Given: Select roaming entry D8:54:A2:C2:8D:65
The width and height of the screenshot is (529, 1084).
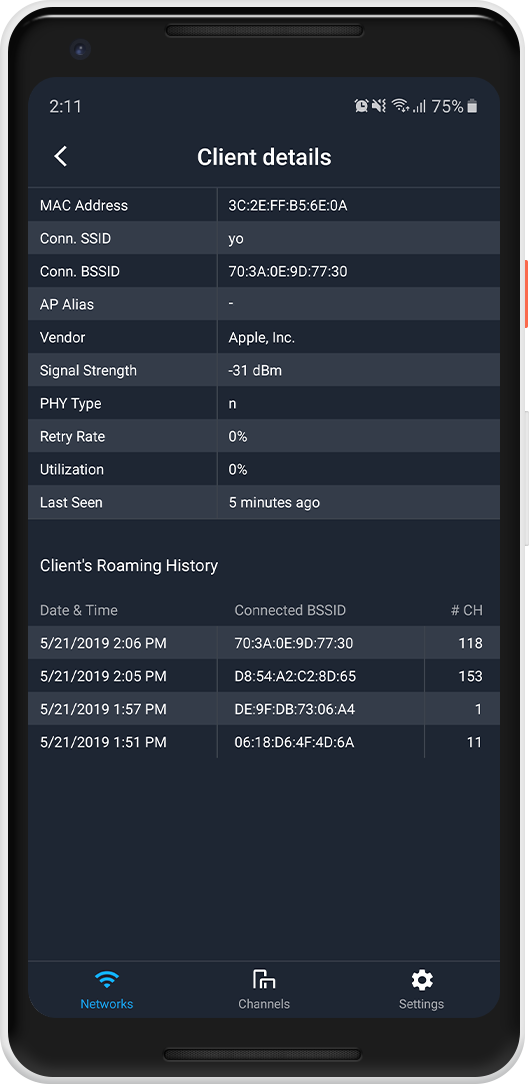Looking at the screenshot, I should point(263,676).
